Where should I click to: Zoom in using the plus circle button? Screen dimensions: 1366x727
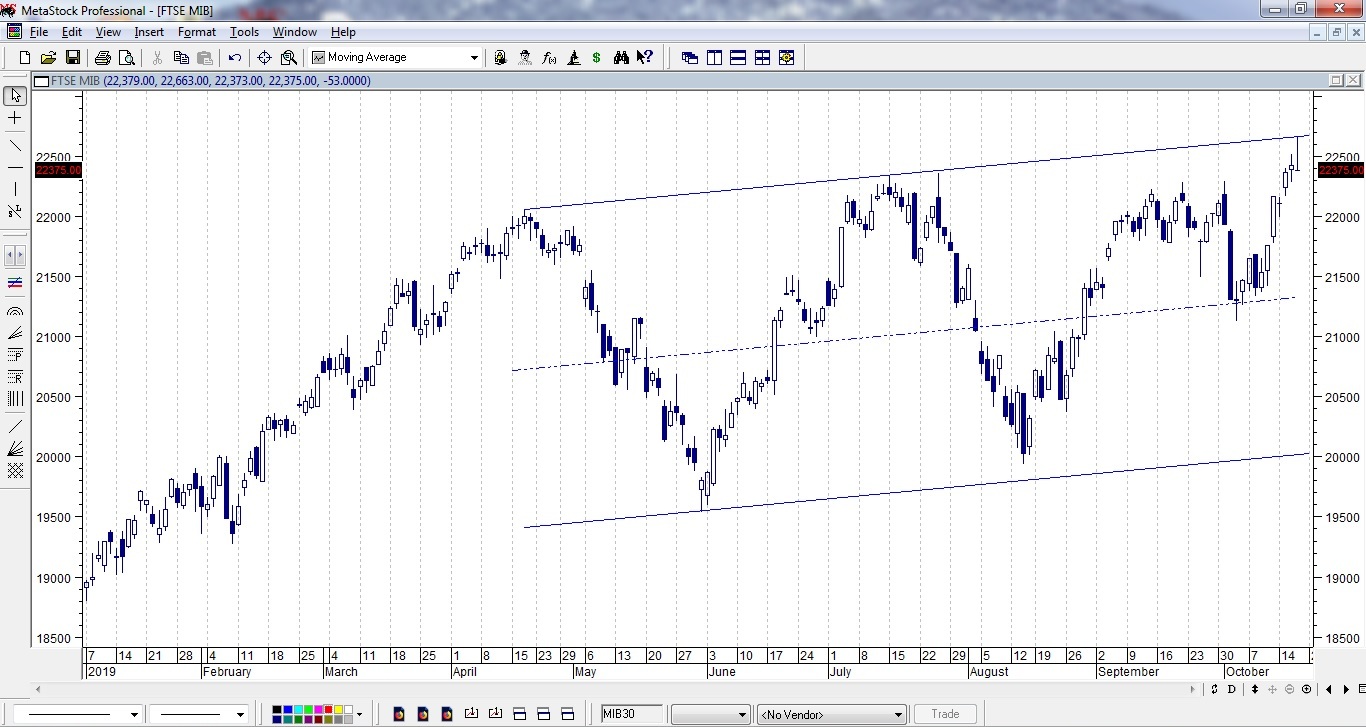[x=1306, y=689]
